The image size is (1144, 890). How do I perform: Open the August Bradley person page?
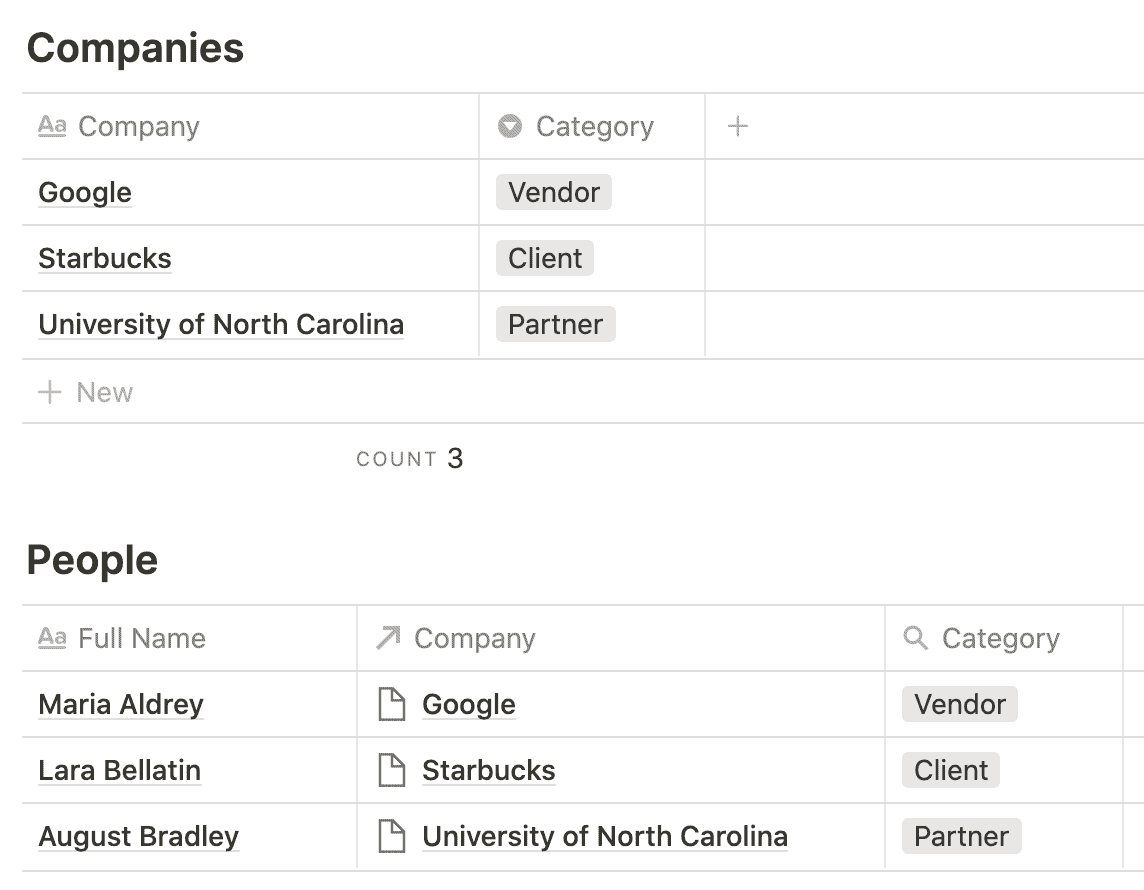pos(139,837)
